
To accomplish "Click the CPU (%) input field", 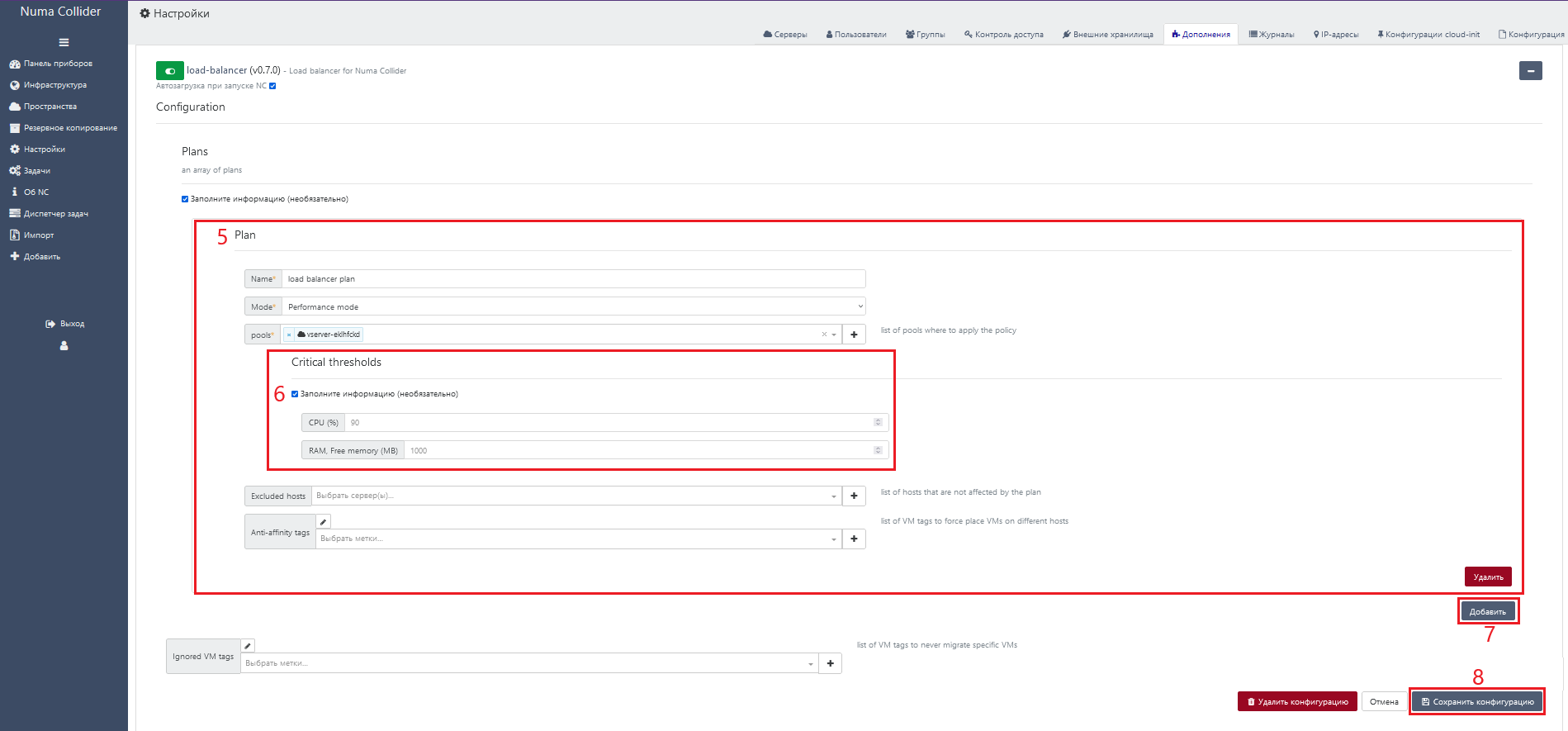I will (x=616, y=422).
